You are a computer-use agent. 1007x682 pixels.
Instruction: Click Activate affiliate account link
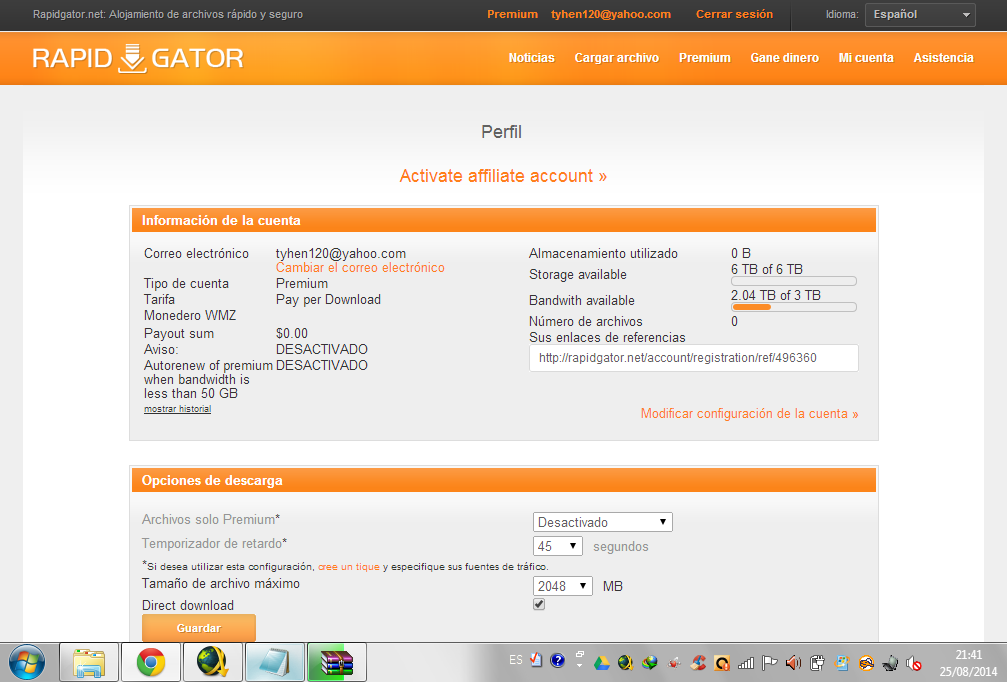pyautogui.click(x=503, y=176)
